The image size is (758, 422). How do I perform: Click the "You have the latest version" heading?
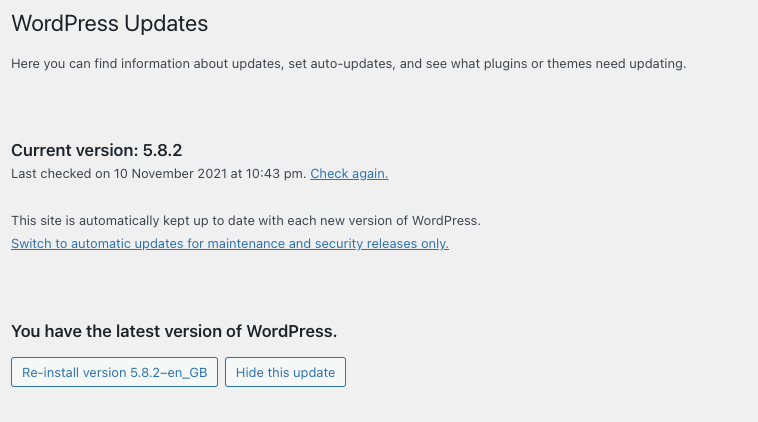(x=174, y=331)
